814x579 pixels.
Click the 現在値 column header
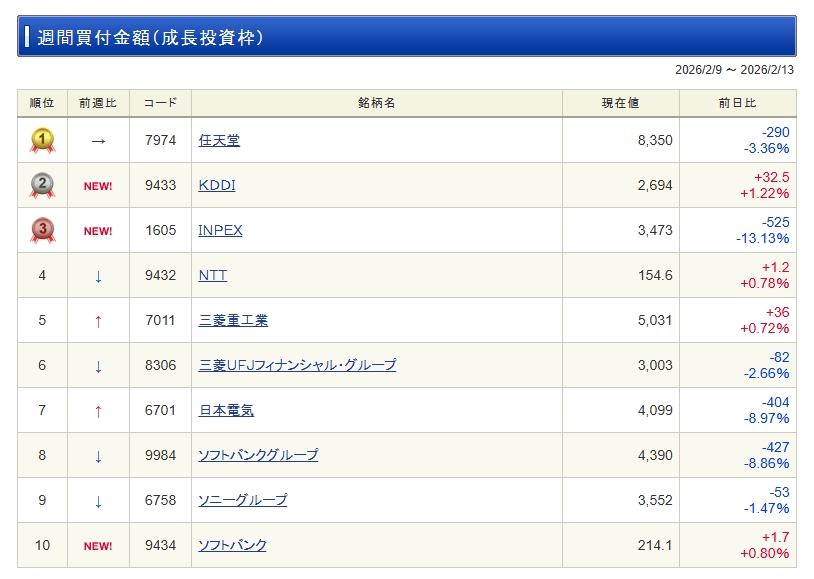click(x=620, y=103)
